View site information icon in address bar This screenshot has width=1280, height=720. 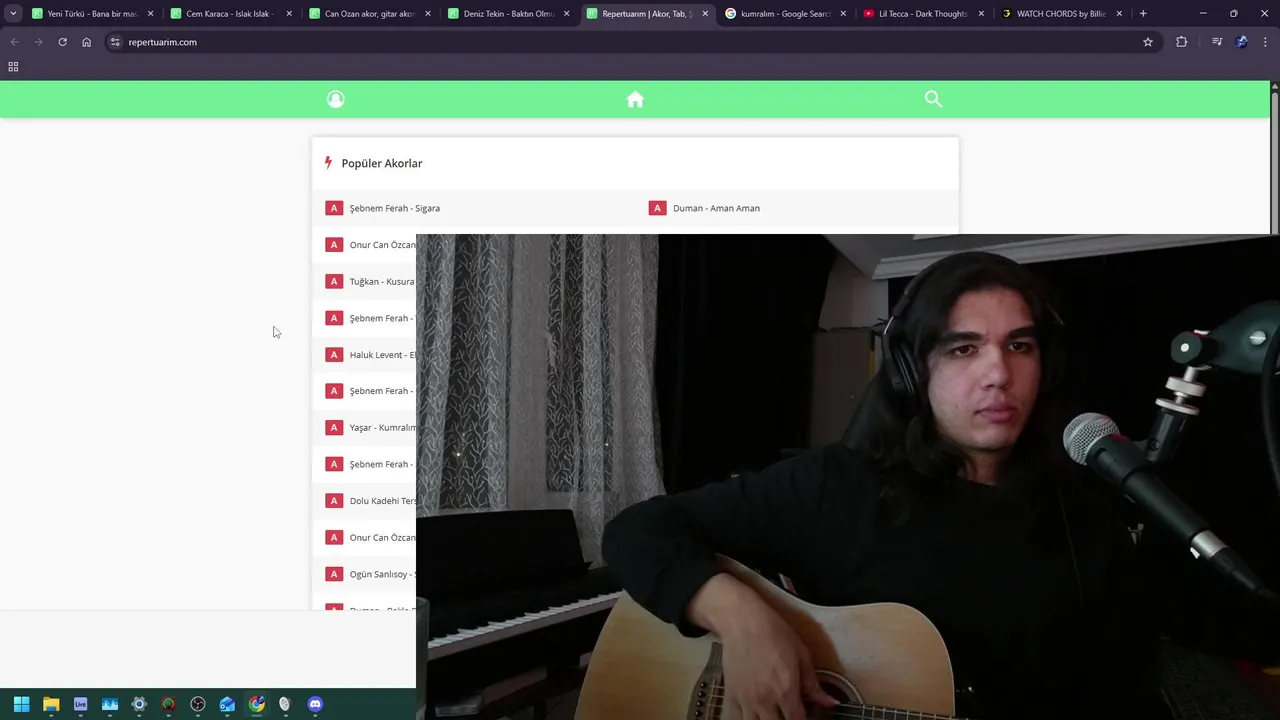[115, 42]
